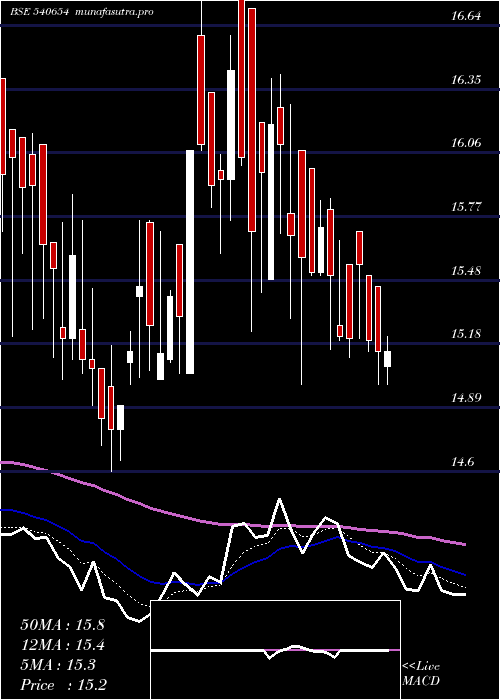Click the 15.48 price axis label
500x700 pixels.
click(466, 271)
